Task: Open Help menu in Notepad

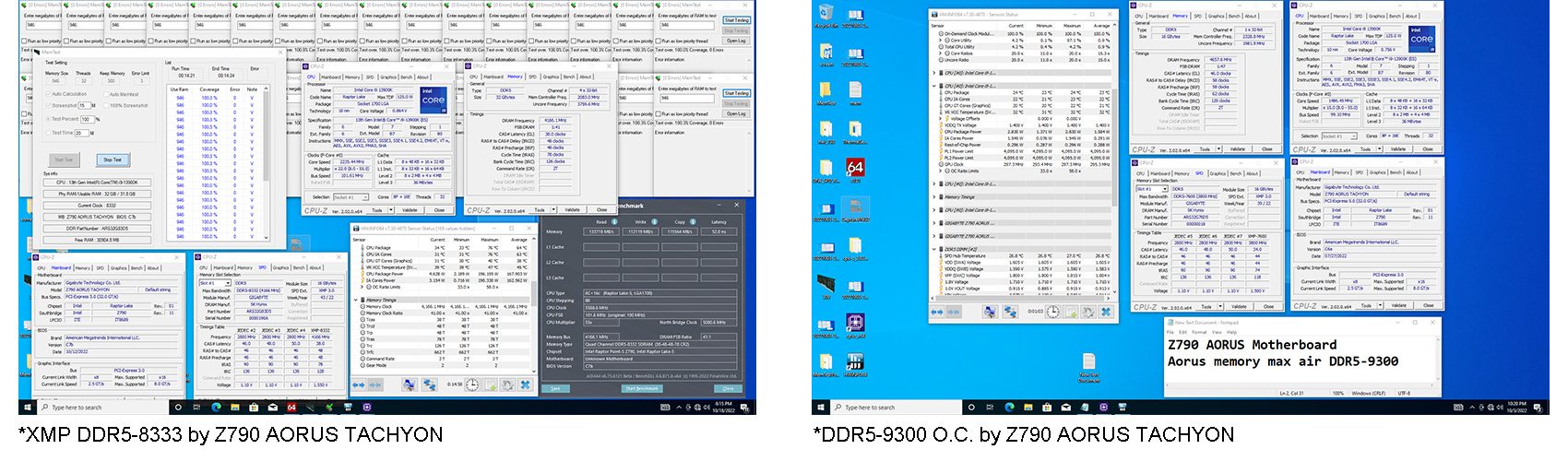Action: pos(1231,332)
